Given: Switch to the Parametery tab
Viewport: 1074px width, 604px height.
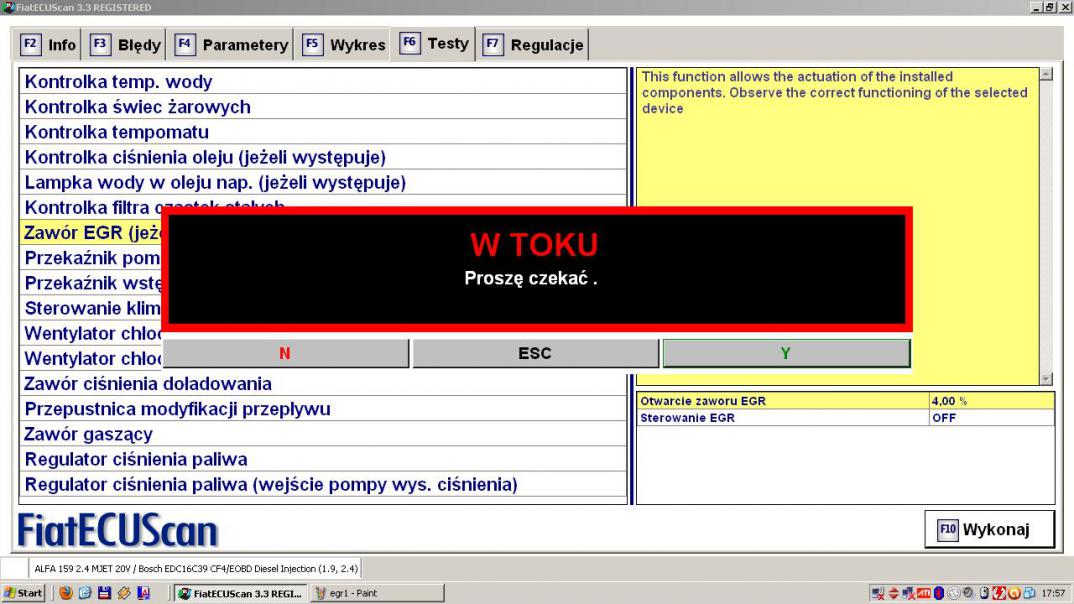Looking at the screenshot, I should (232, 45).
